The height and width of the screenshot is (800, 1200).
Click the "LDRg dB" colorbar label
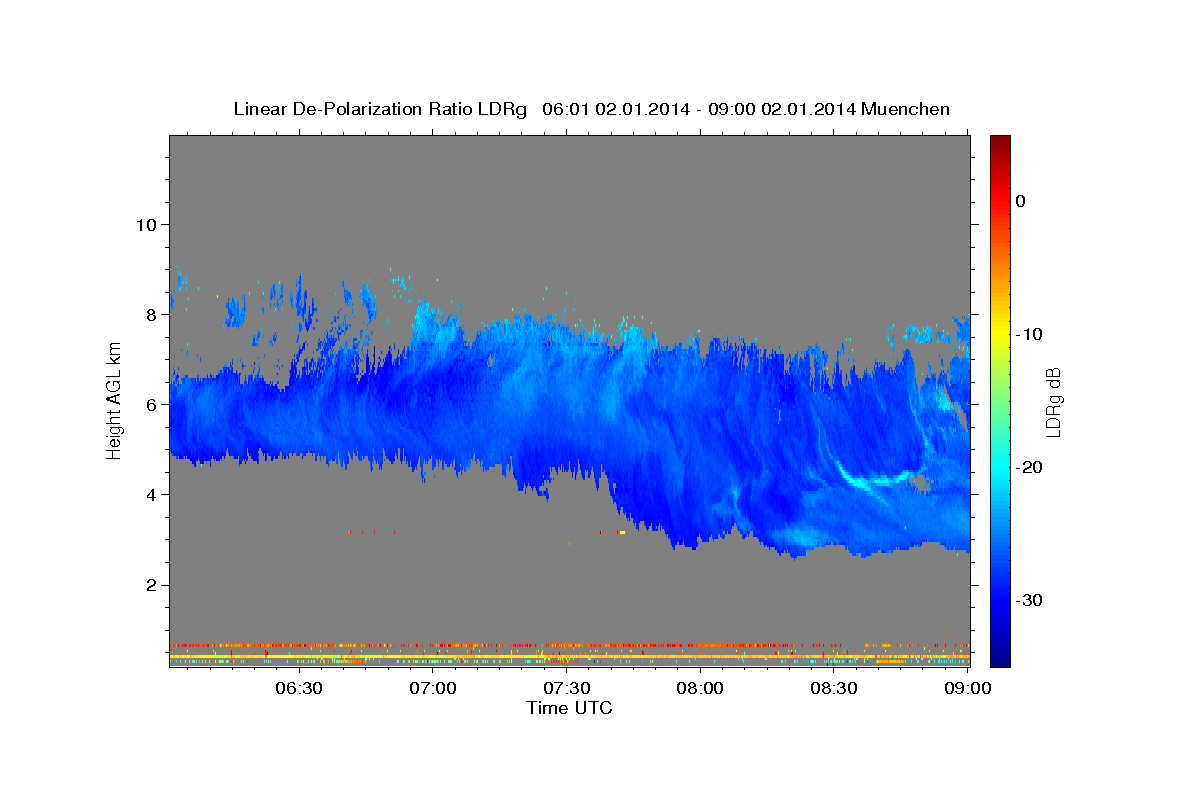point(1052,402)
